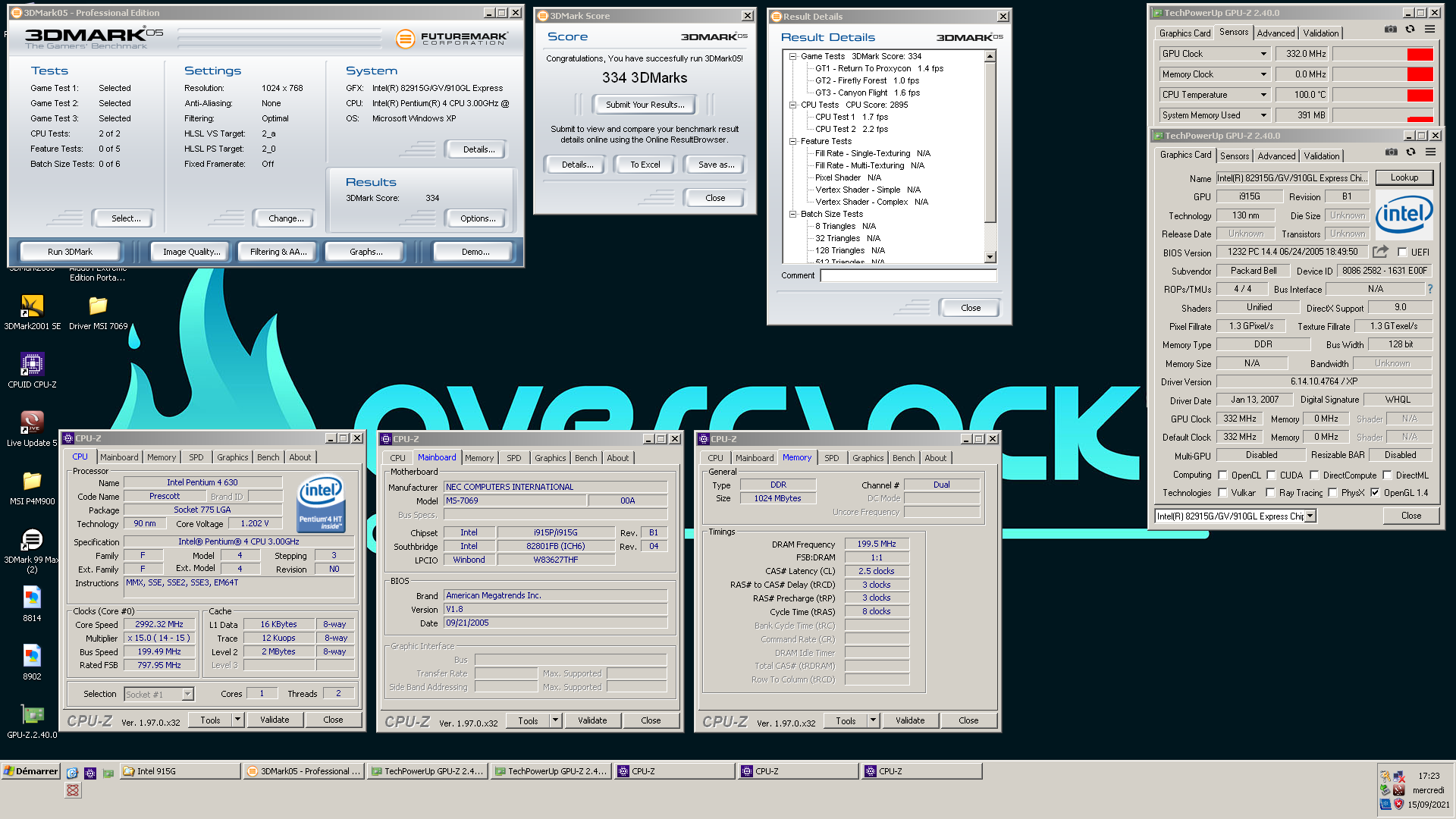Click the Intel logo in GPU-Z
Screen dimensions: 1456x819
pos(1404,215)
